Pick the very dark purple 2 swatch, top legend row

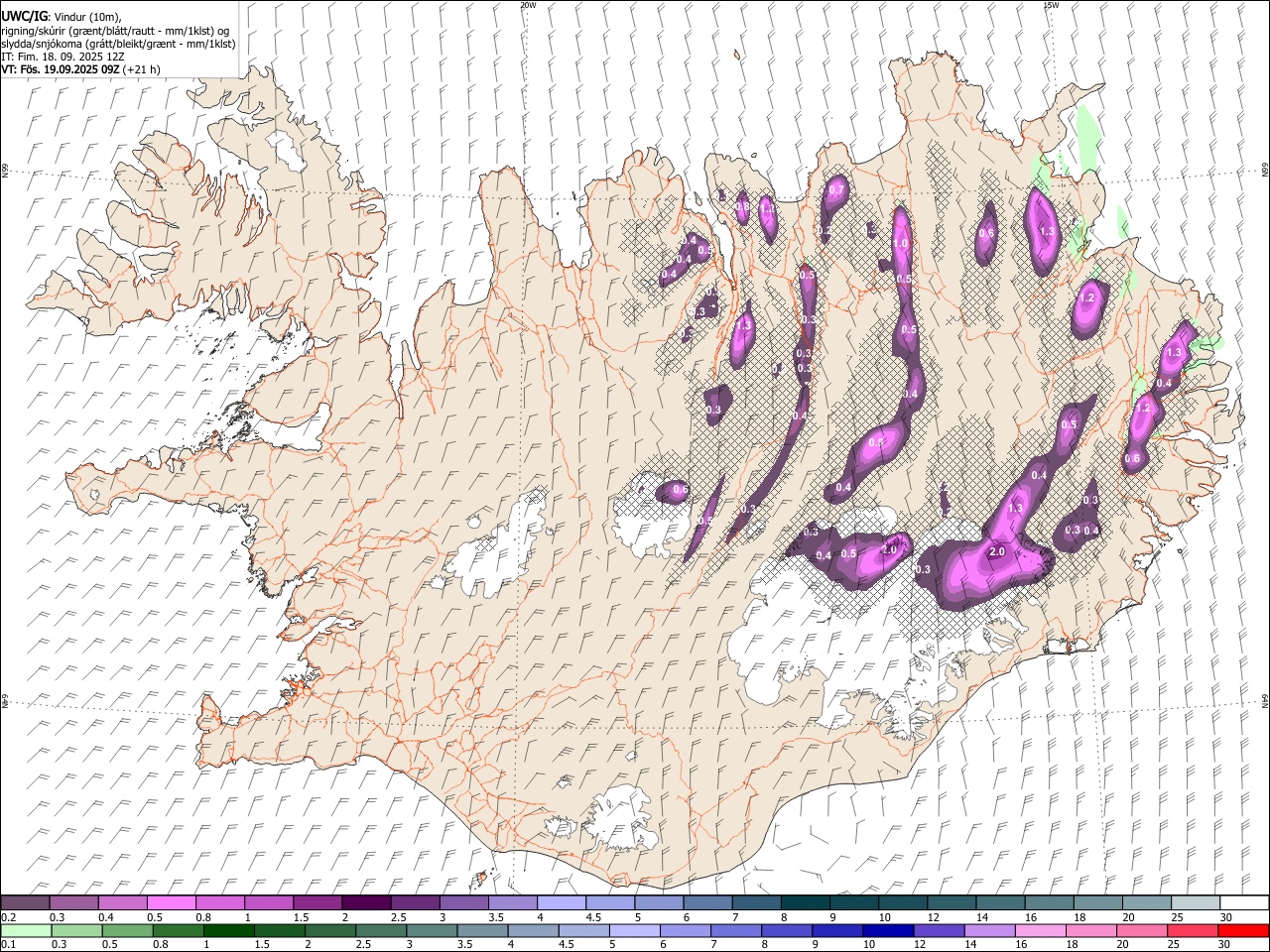tap(366, 902)
